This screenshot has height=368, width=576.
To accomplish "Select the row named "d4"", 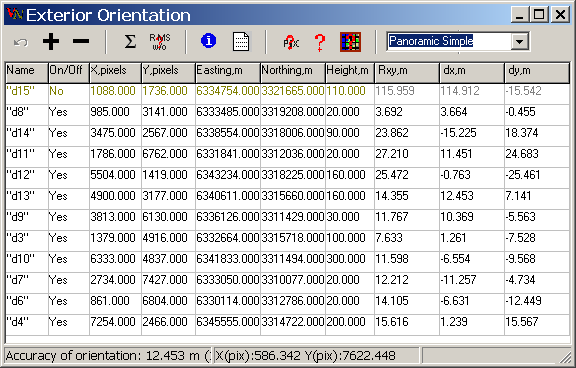I will click(x=287, y=322).
